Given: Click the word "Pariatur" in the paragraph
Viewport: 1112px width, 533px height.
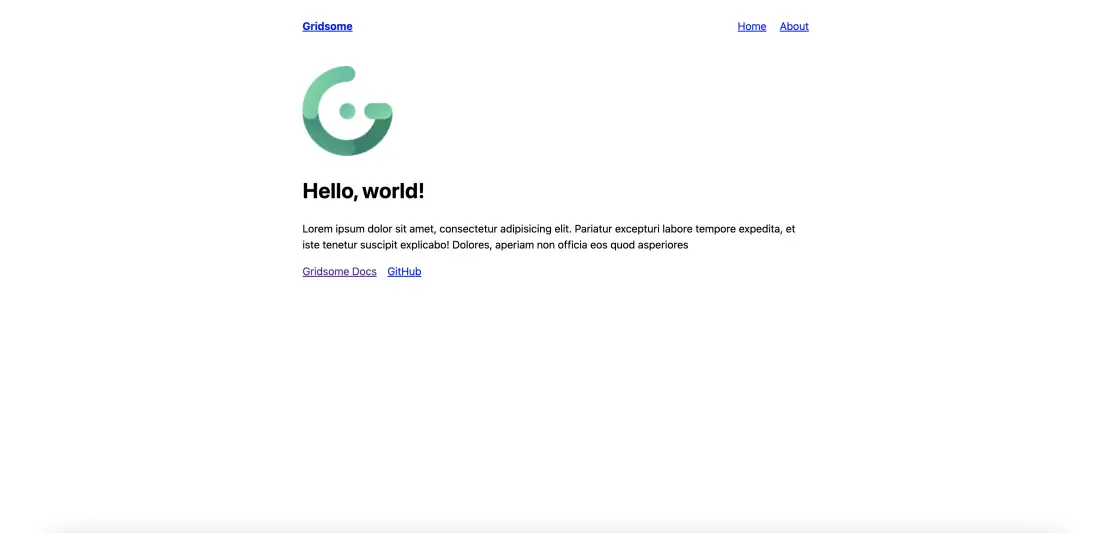Looking at the screenshot, I should (593, 229).
